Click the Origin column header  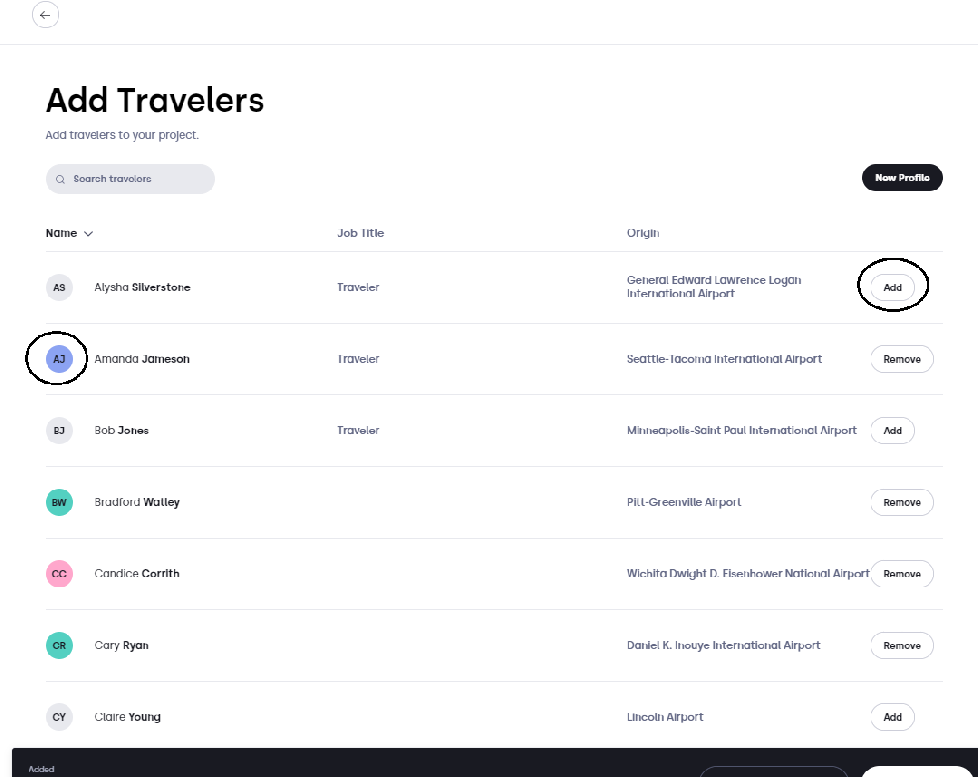click(643, 233)
